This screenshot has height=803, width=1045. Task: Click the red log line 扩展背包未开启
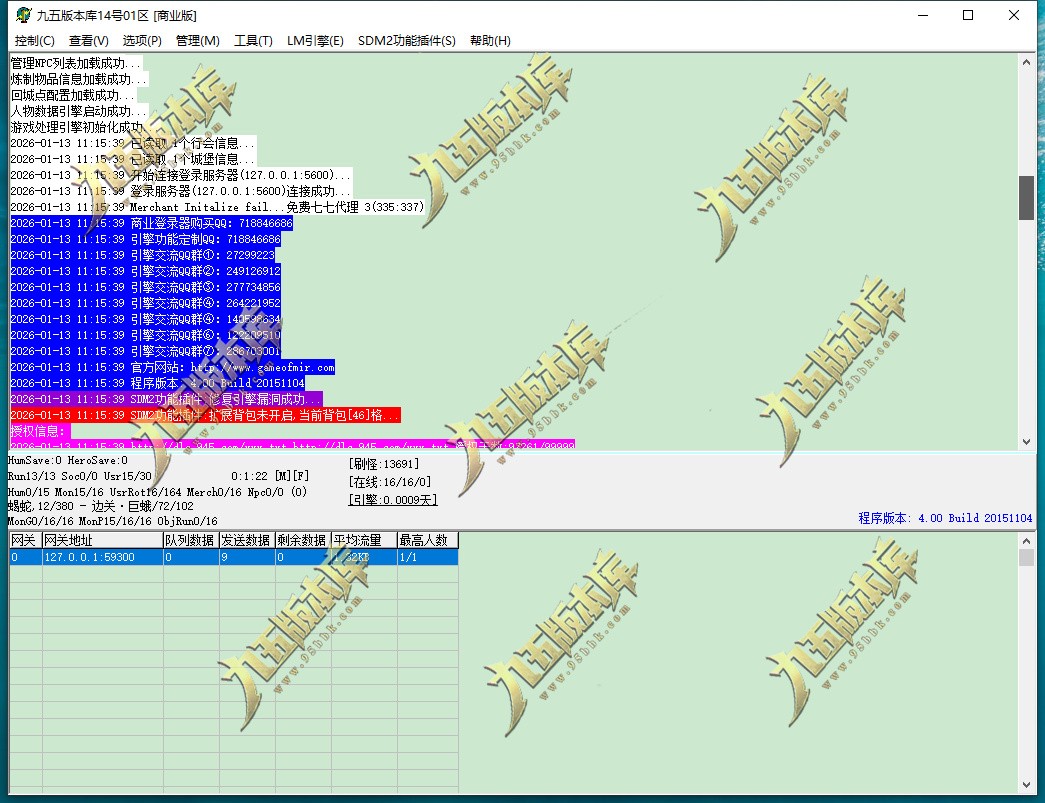(205, 415)
